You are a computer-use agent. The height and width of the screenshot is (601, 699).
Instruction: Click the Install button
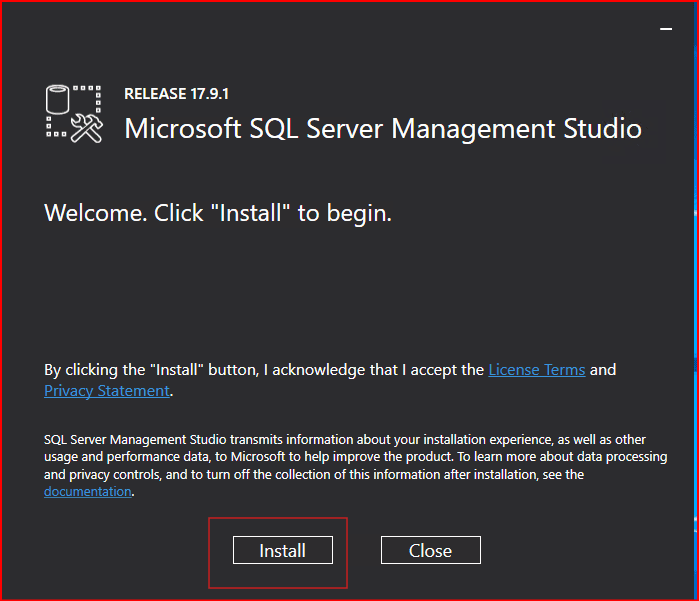282,551
